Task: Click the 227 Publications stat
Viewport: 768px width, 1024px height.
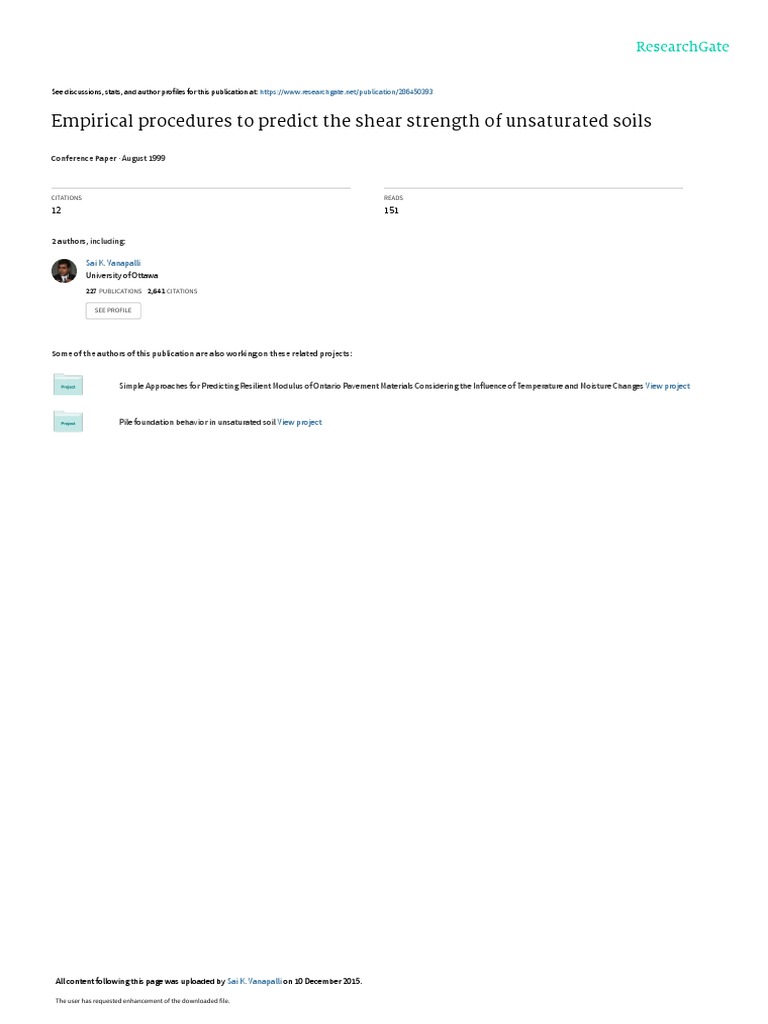Action: click(x=114, y=291)
